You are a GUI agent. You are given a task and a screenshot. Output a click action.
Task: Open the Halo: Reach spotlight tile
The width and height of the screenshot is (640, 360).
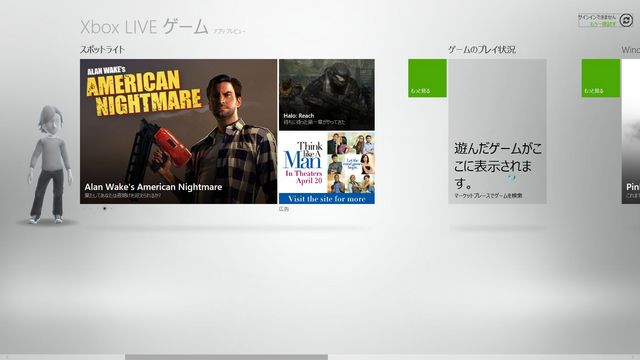click(x=327, y=95)
